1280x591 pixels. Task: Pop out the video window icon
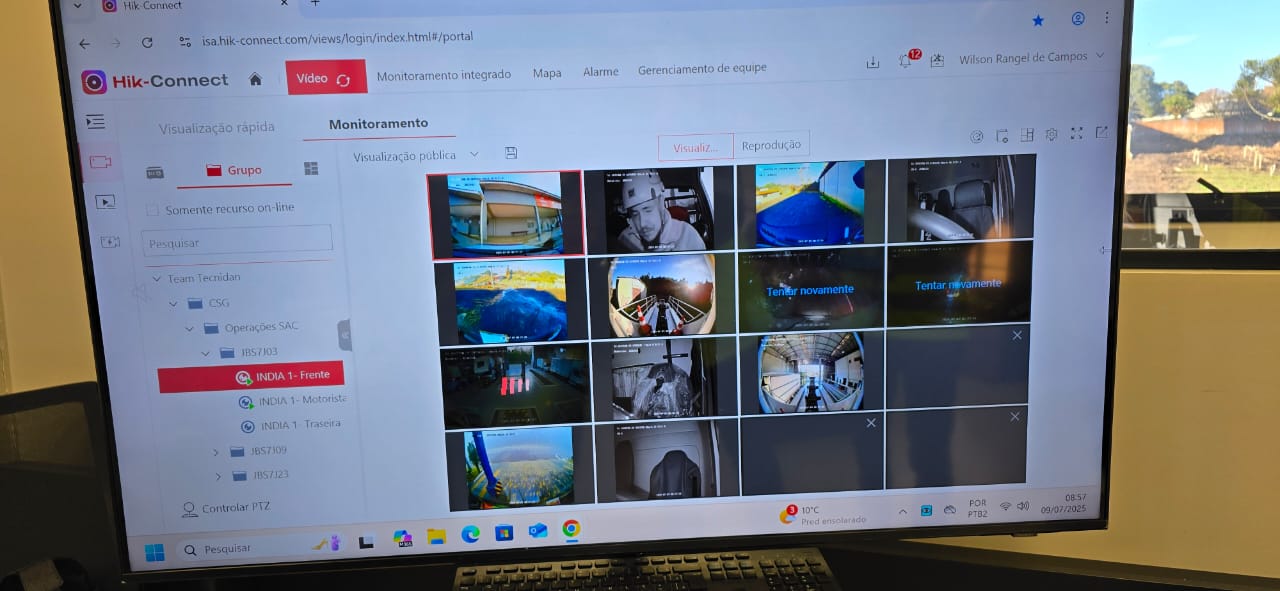pos(1101,132)
